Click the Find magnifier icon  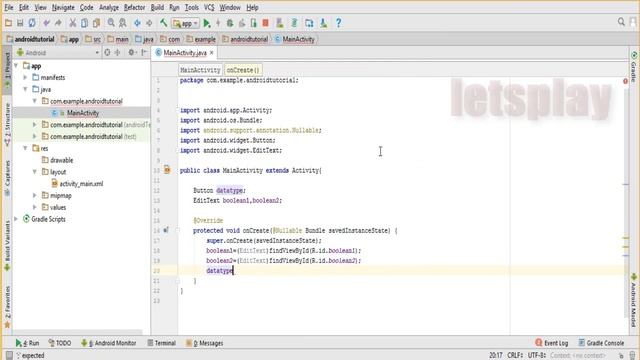click(x=111, y=23)
